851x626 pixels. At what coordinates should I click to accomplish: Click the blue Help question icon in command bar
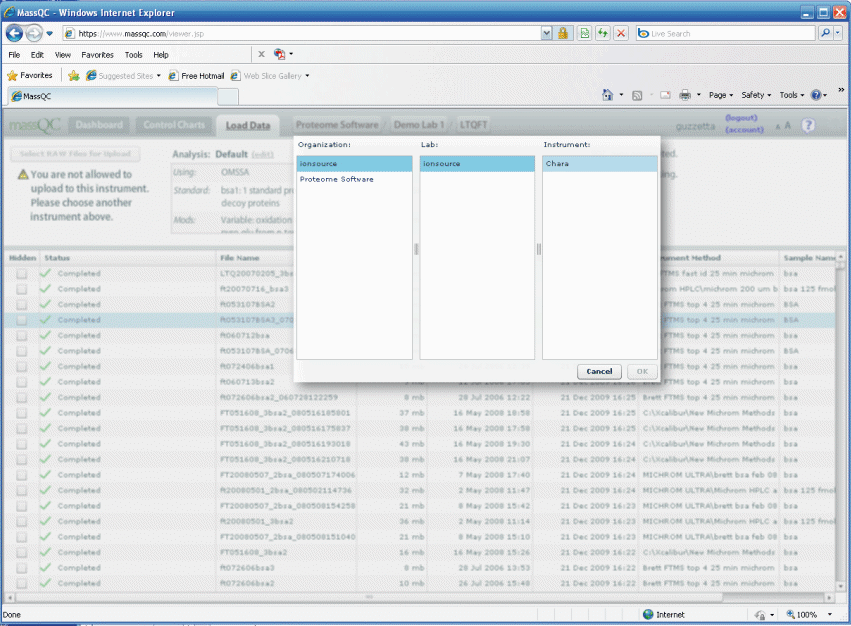coord(816,95)
